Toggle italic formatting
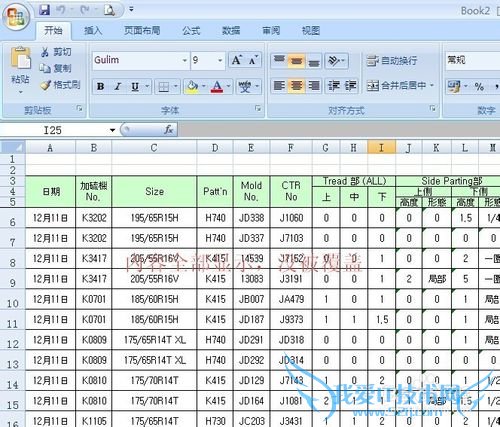 click(x=117, y=87)
